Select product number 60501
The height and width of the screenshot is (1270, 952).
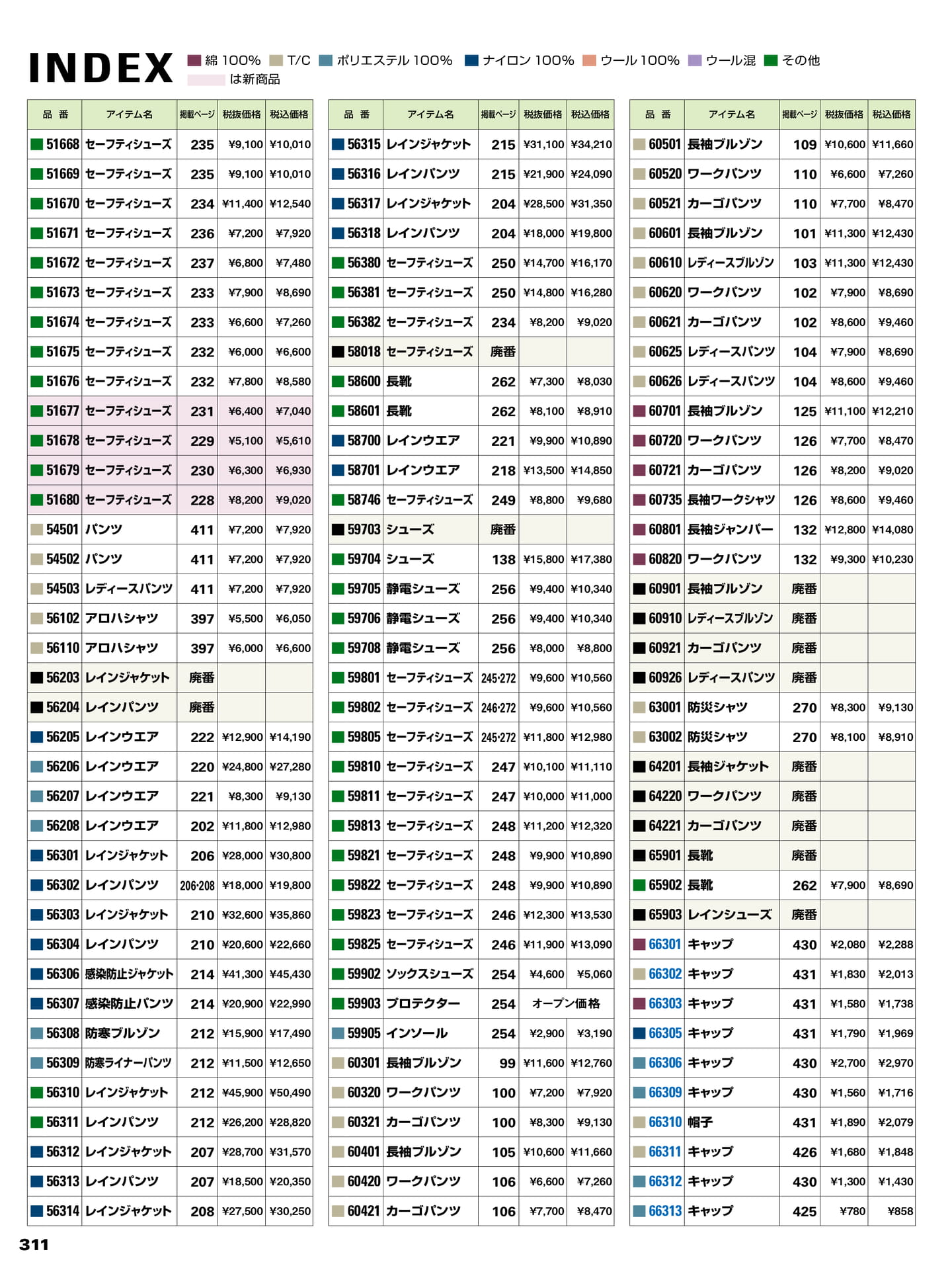click(x=665, y=144)
